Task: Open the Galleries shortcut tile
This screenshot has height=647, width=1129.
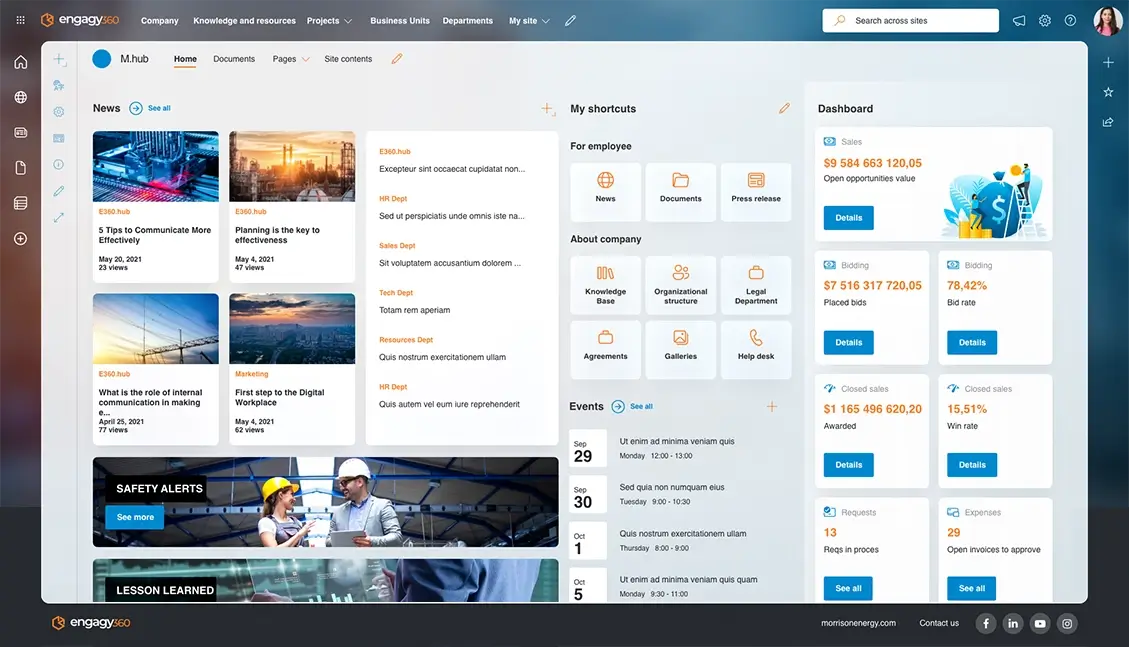Action: (680, 349)
